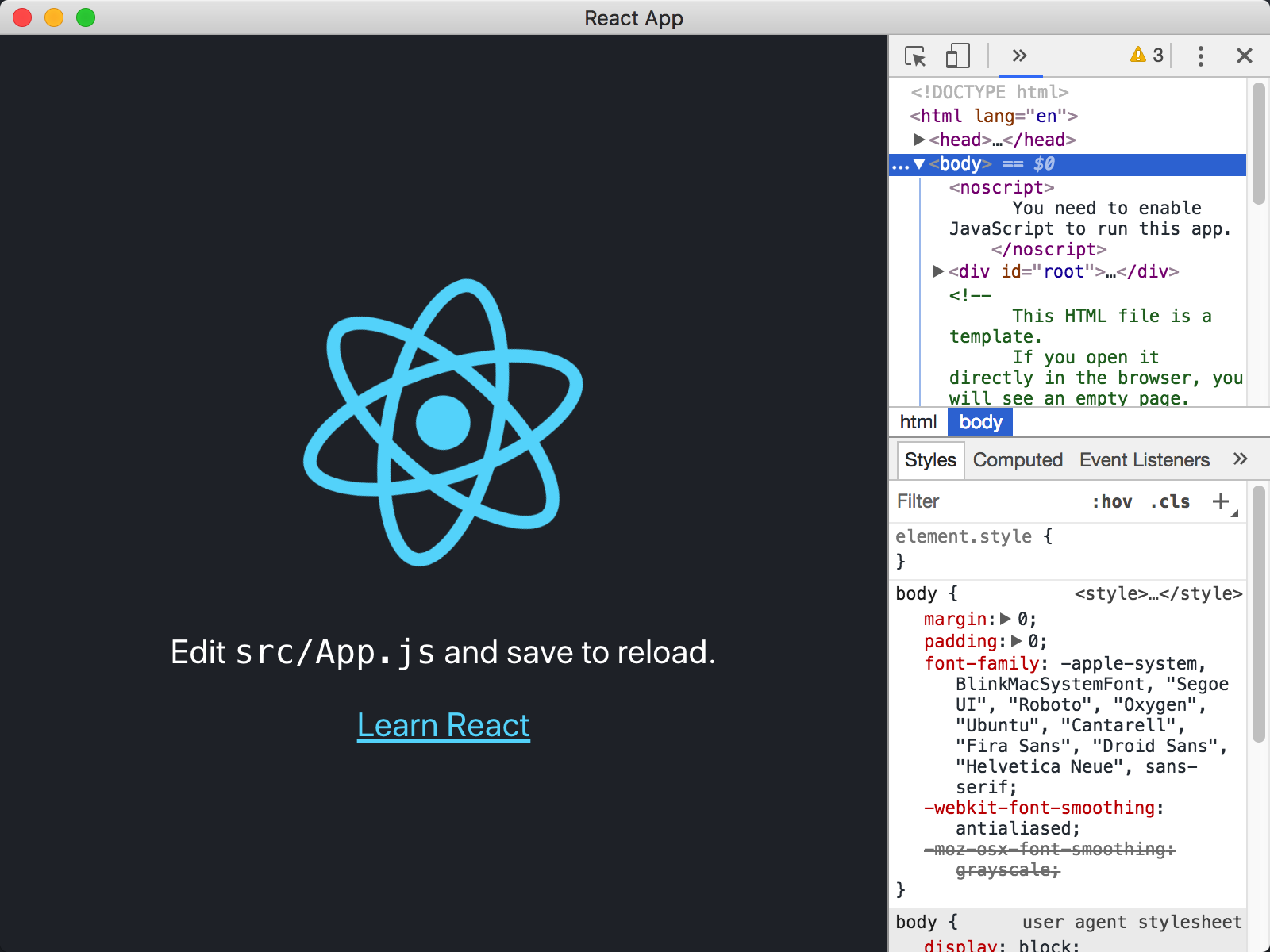The width and height of the screenshot is (1270, 952).
Task: Click the antialiased value
Action: tap(1014, 828)
